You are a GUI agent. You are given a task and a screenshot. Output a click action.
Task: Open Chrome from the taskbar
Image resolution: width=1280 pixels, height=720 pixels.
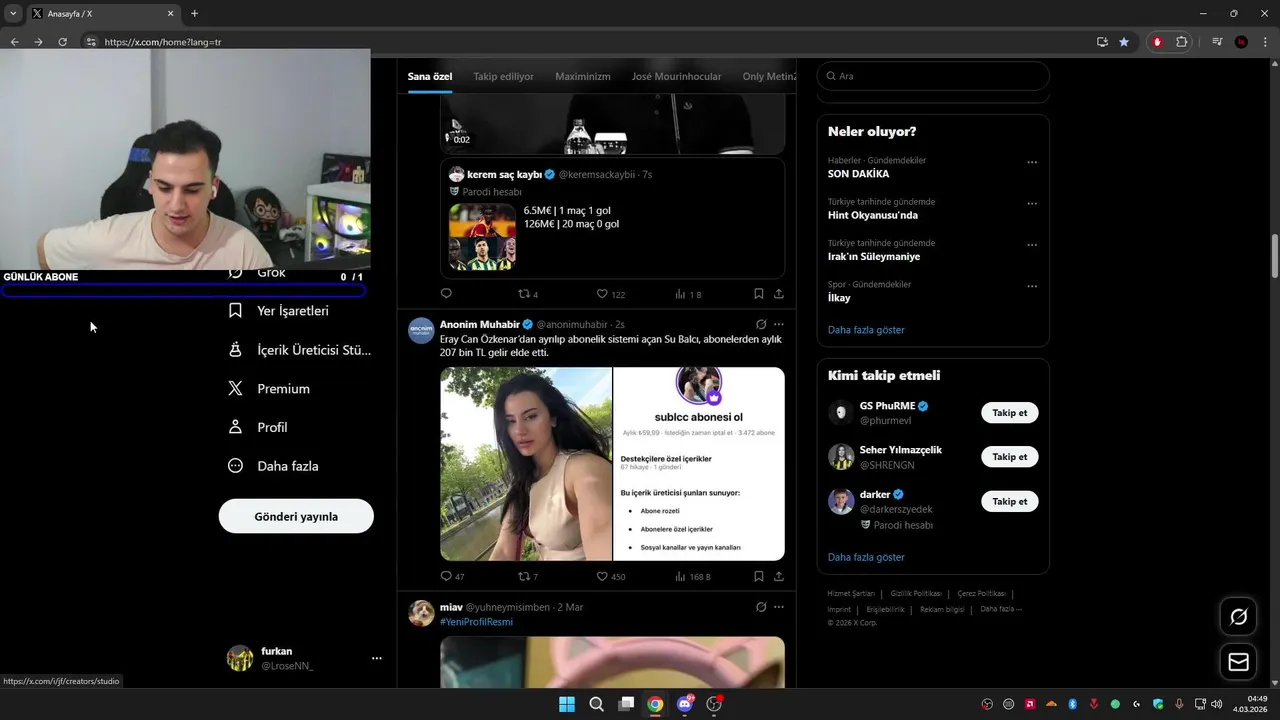tap(655, 704)
